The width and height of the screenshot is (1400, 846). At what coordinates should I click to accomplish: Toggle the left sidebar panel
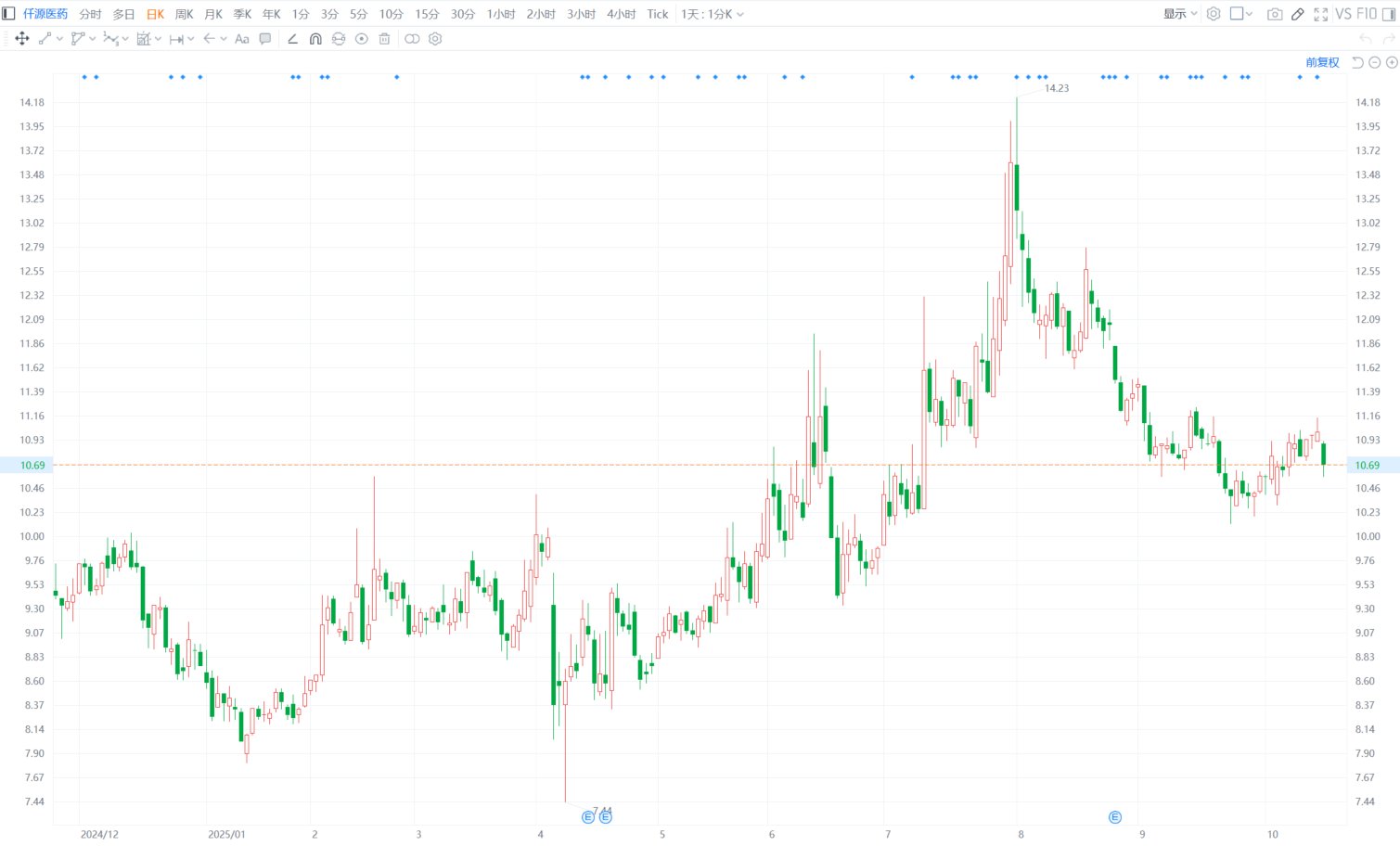pos(8,14)
